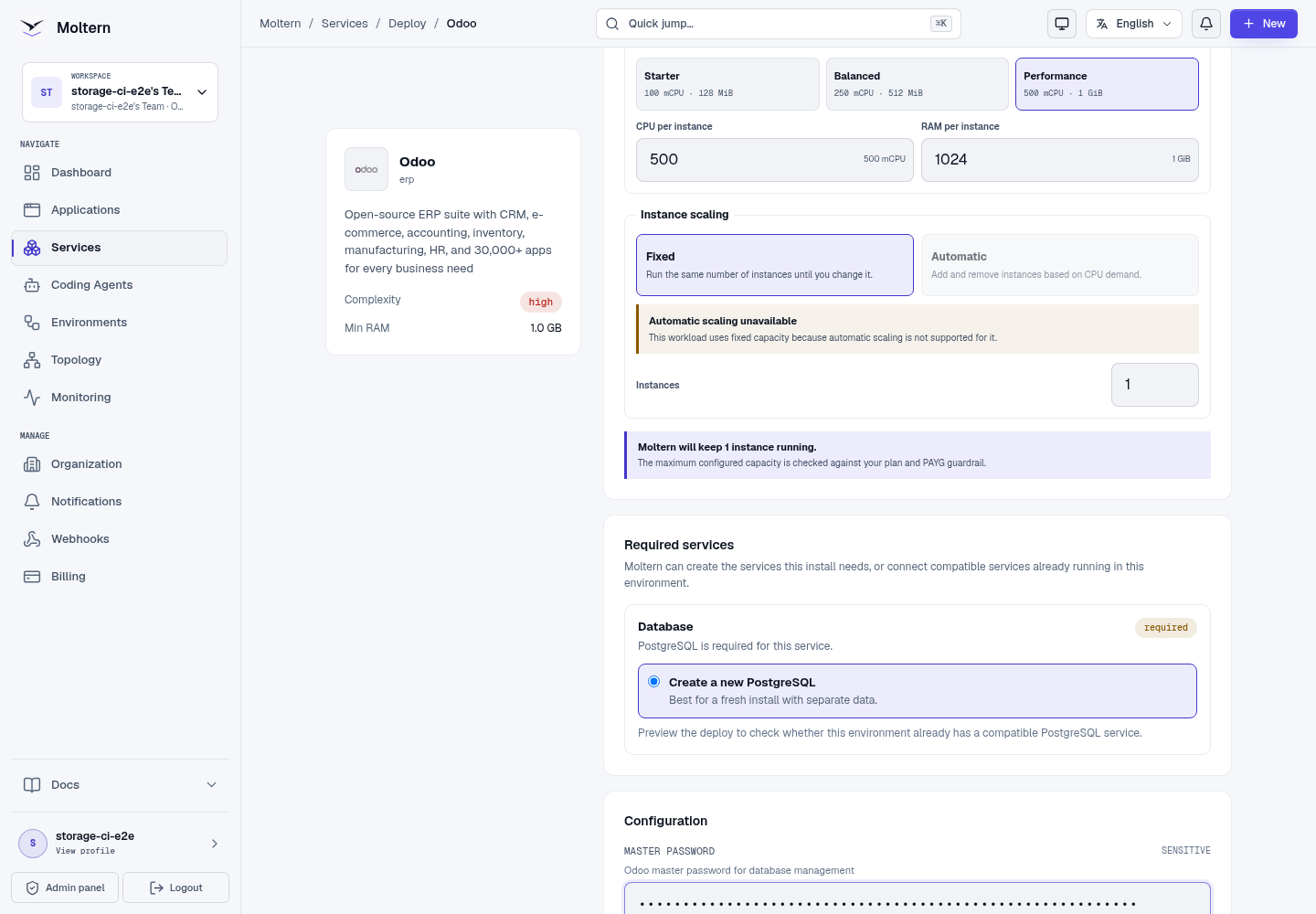Viewport: 1316px width, 914px height.
Task: Click the Coding Agents robot icon
Action: click(32, 285)
